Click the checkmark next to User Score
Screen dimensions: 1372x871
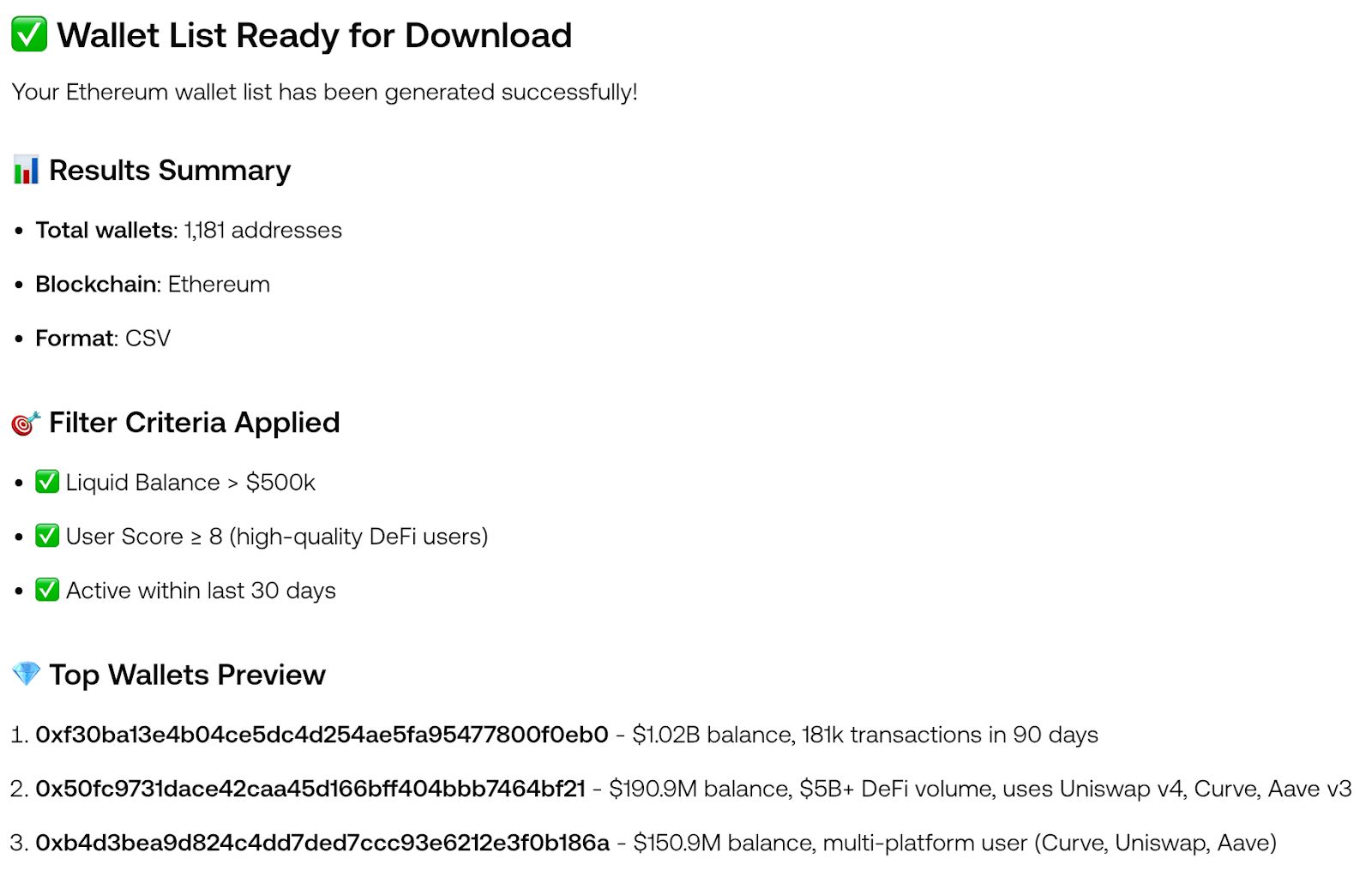pos(47,536)
